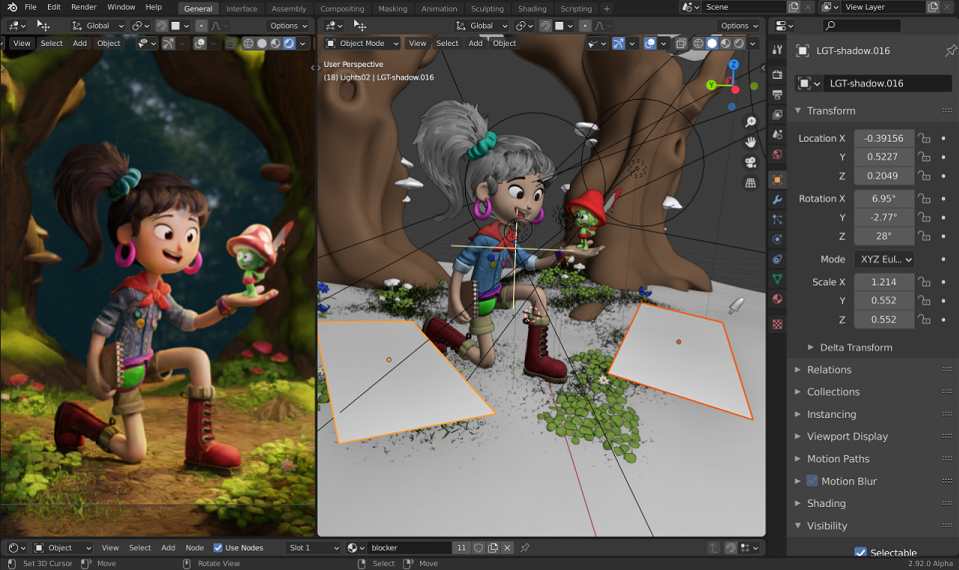Open right viewport Global orientation dropdown
Image resolution: width=959 pixels, height=570 pixels.
(x=482, y=26)
